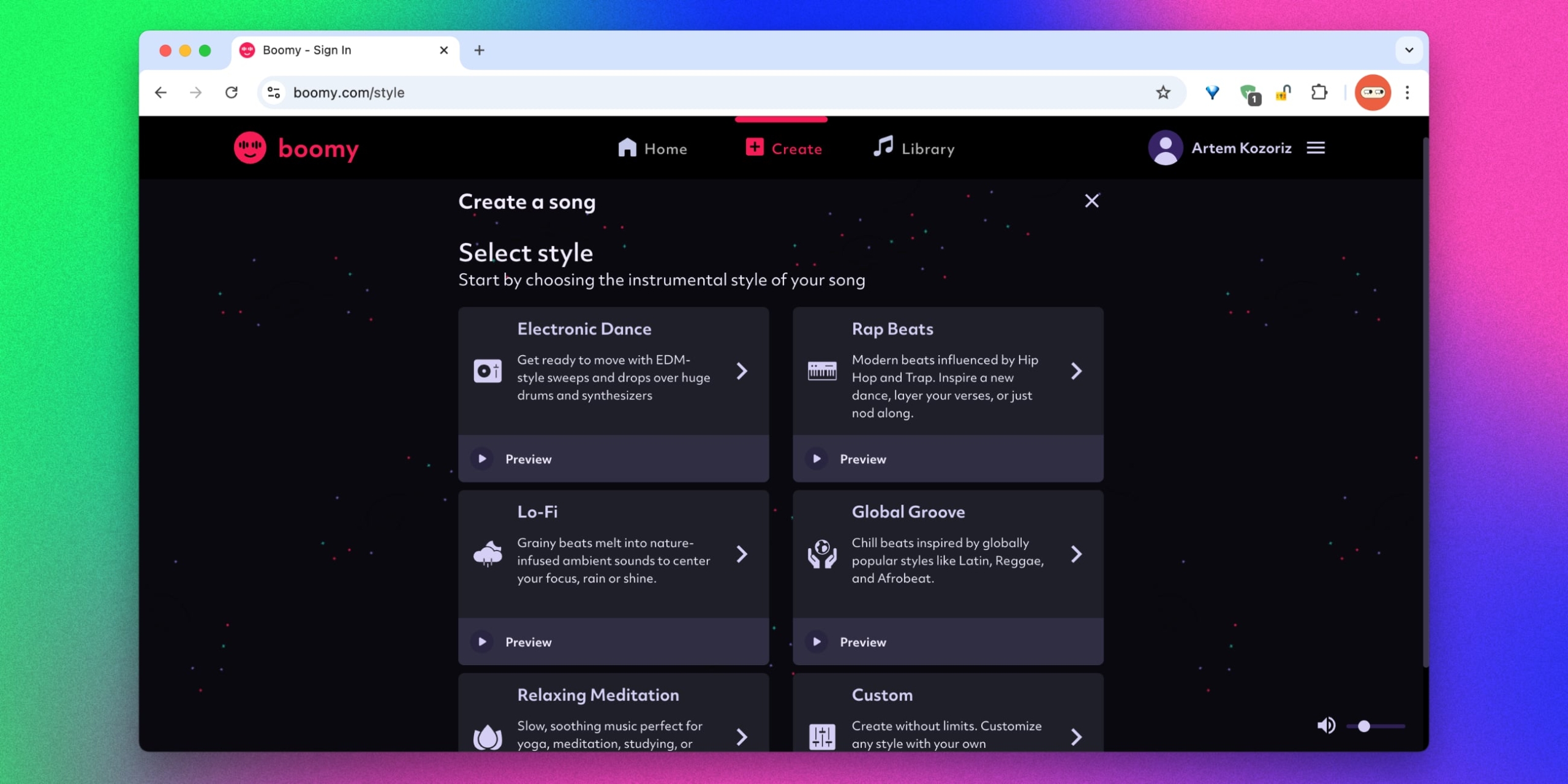Switch to the Library nav tab
This screenshot has height=784, width=1568.
pyautogui.click(x=914, y=149)
